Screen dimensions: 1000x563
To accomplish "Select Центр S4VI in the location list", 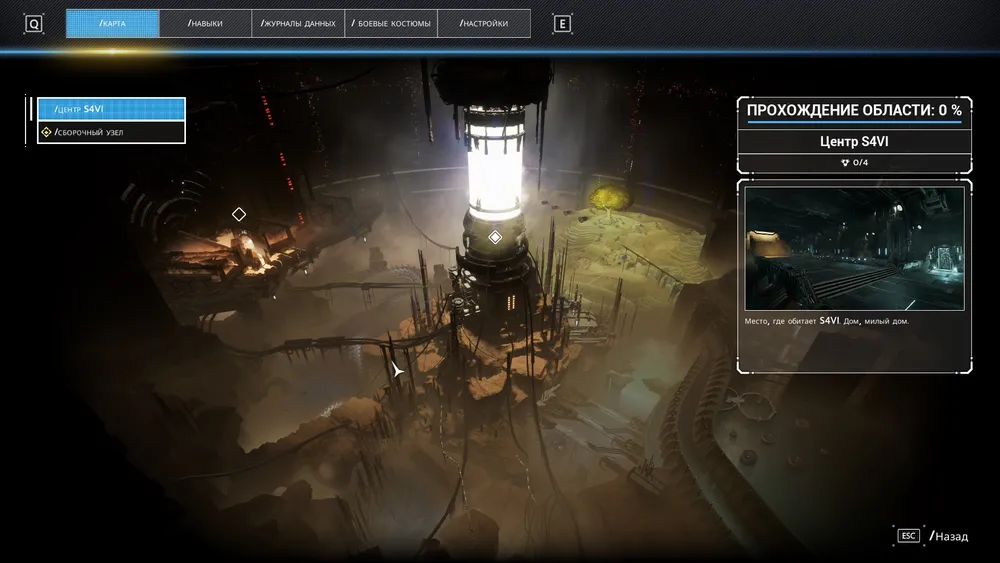I will click(111, 108).
